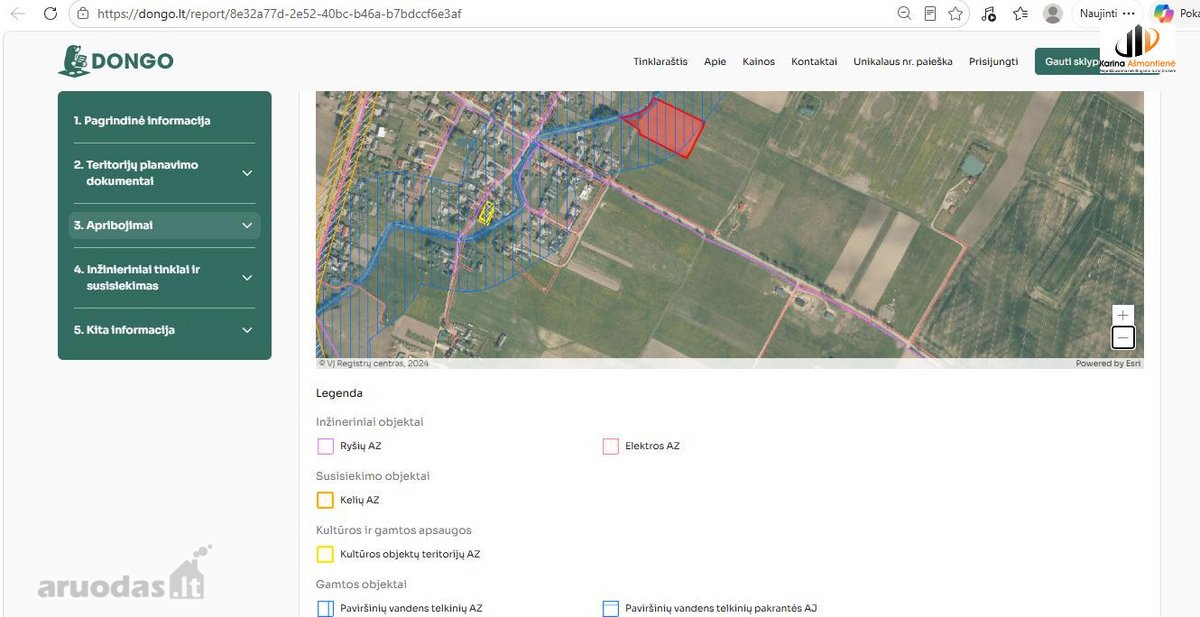Screen dimensions: 1200x617
Task: Go to homepage via the DONGO logo
Action: click(116, 61)
